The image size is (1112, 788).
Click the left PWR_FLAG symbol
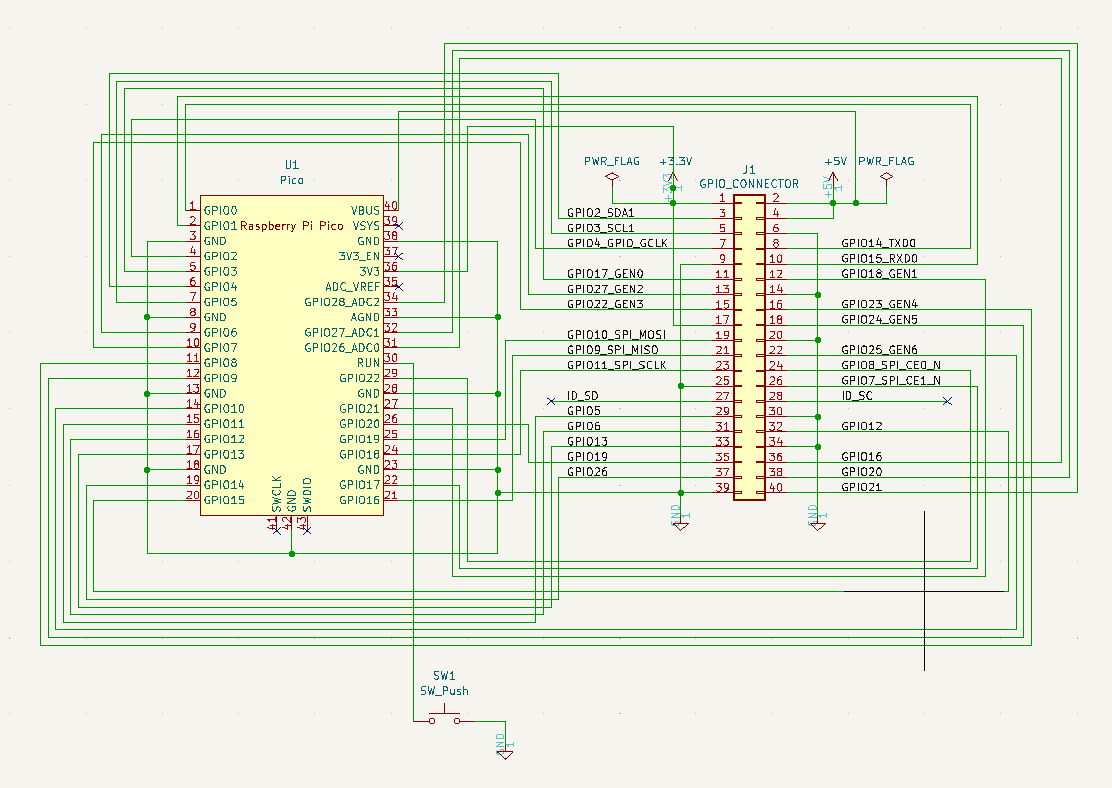612,178
